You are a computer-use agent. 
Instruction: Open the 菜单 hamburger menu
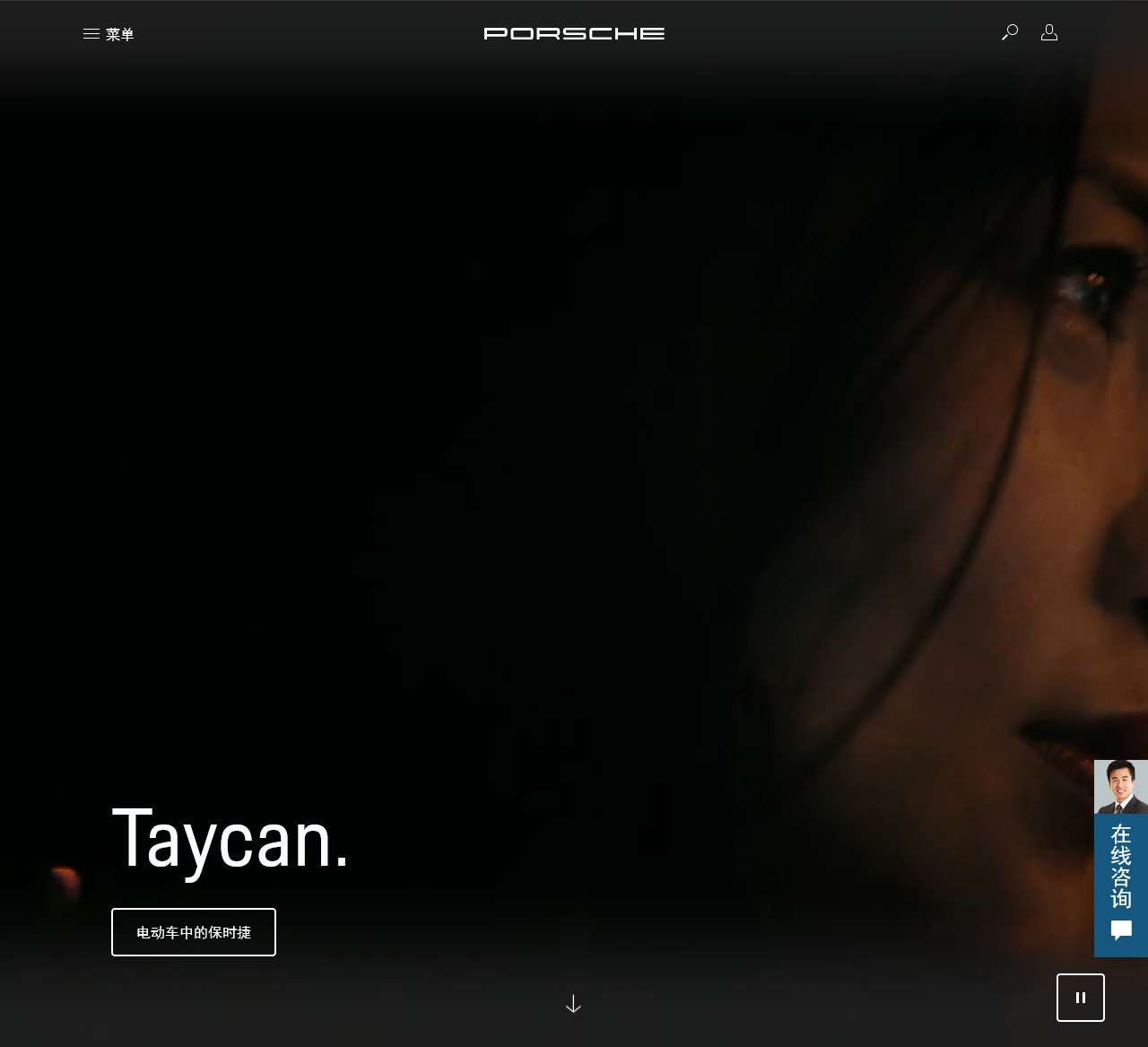tap(109, 34)
